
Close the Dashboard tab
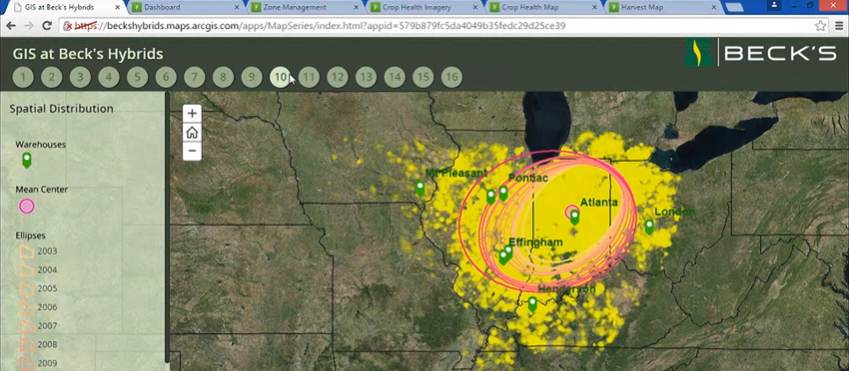[x=237, y=8]
